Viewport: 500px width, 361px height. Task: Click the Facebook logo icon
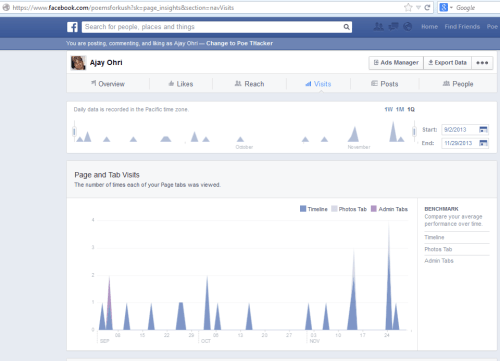point(72,27)
